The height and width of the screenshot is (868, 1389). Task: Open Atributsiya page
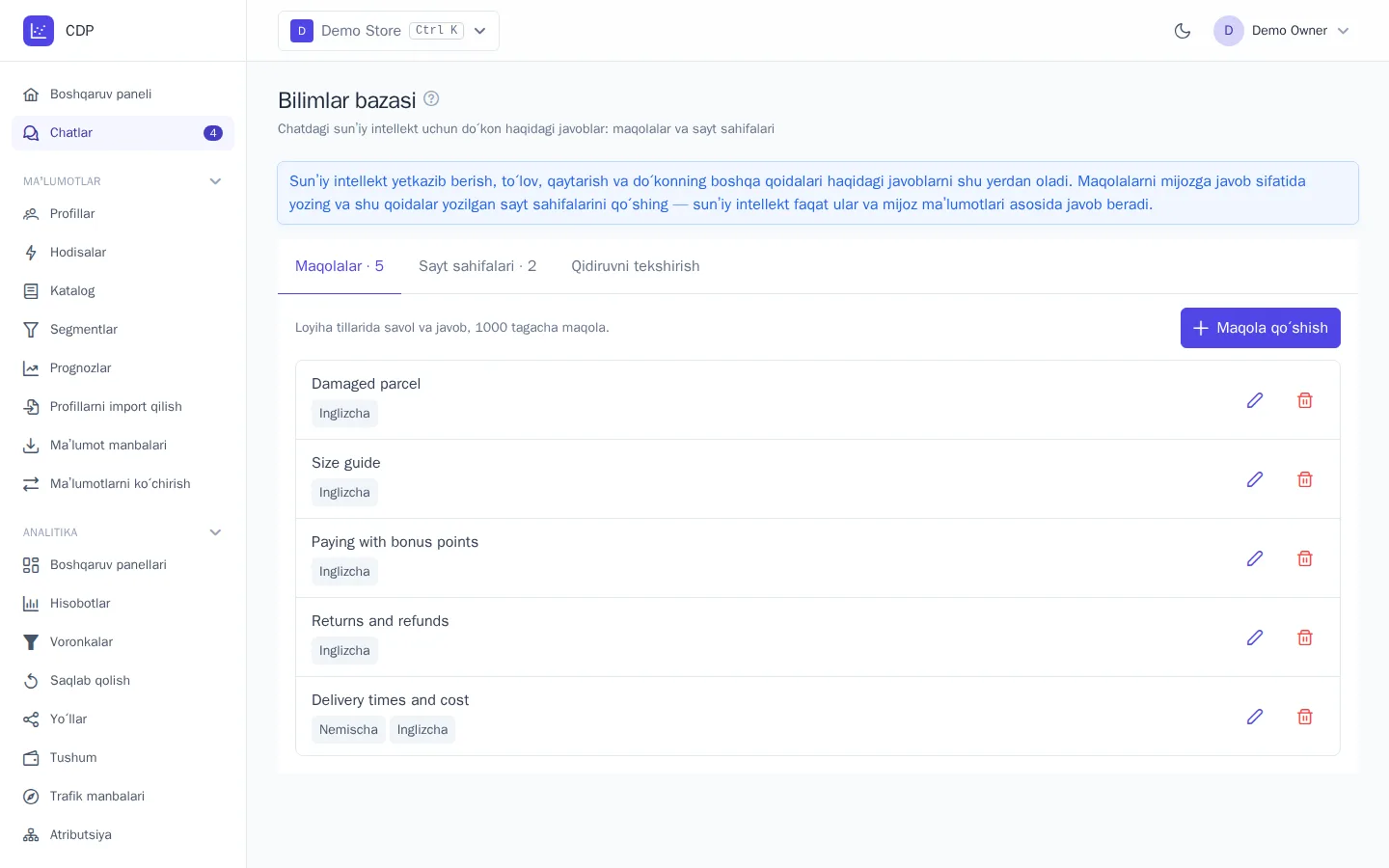(x=123, y=835)
